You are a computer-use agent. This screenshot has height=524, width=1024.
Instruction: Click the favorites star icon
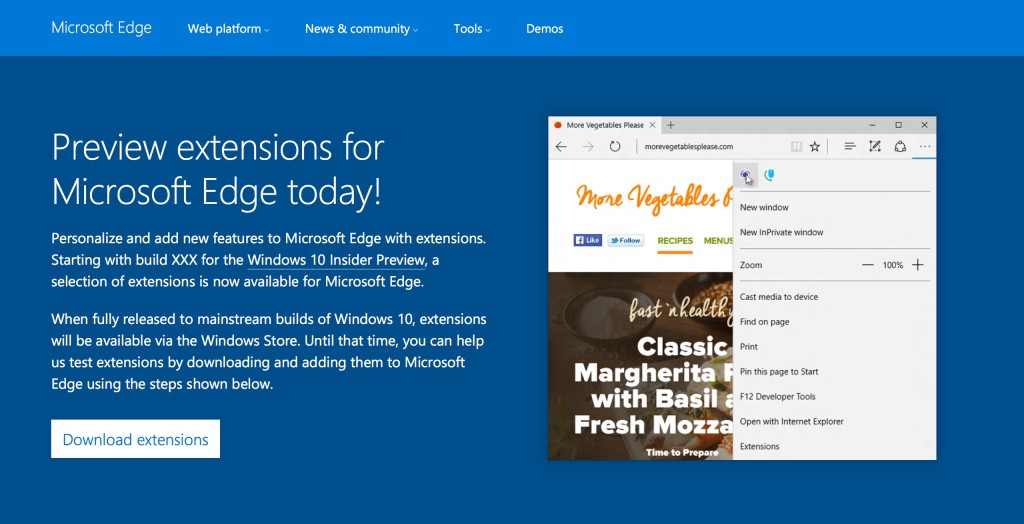coord(814,146)
